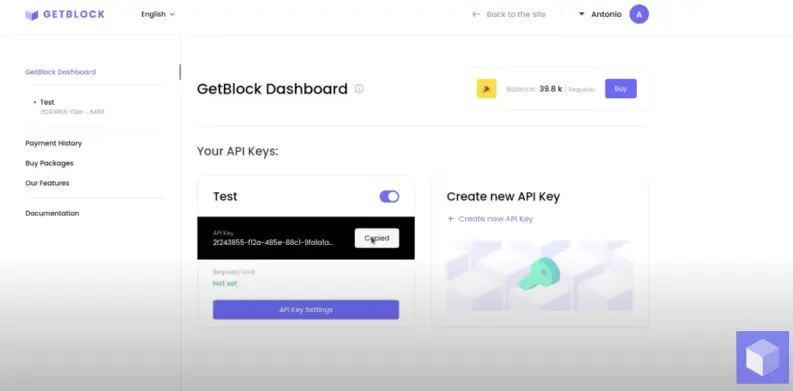This screenshot has height=391, width=793.
Task: Click the Not set requests limit value
Action: tap(225, 284)
